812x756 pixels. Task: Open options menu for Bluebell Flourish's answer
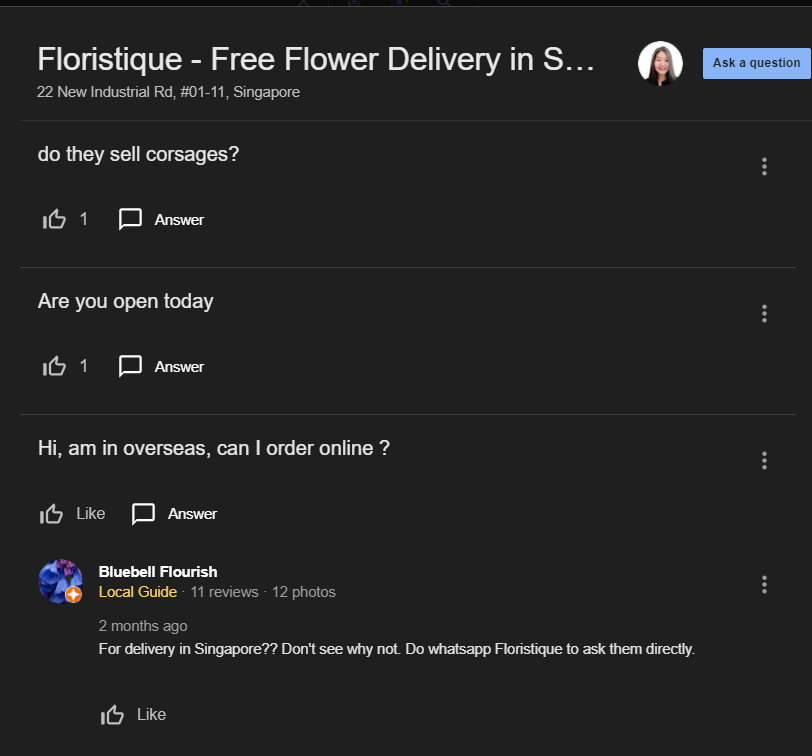coord(764,584)
